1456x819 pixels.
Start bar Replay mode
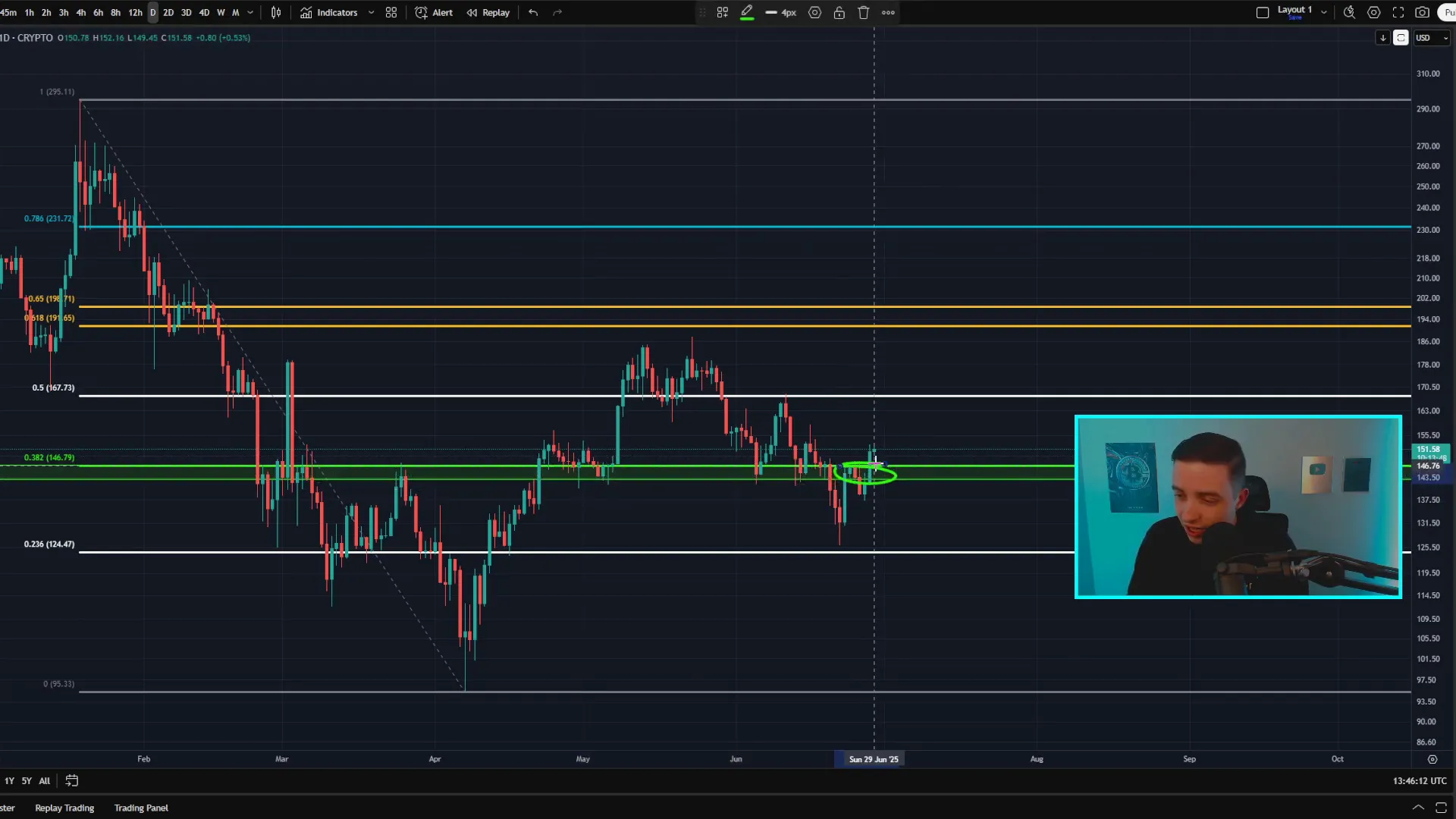[x=488, y=12]
